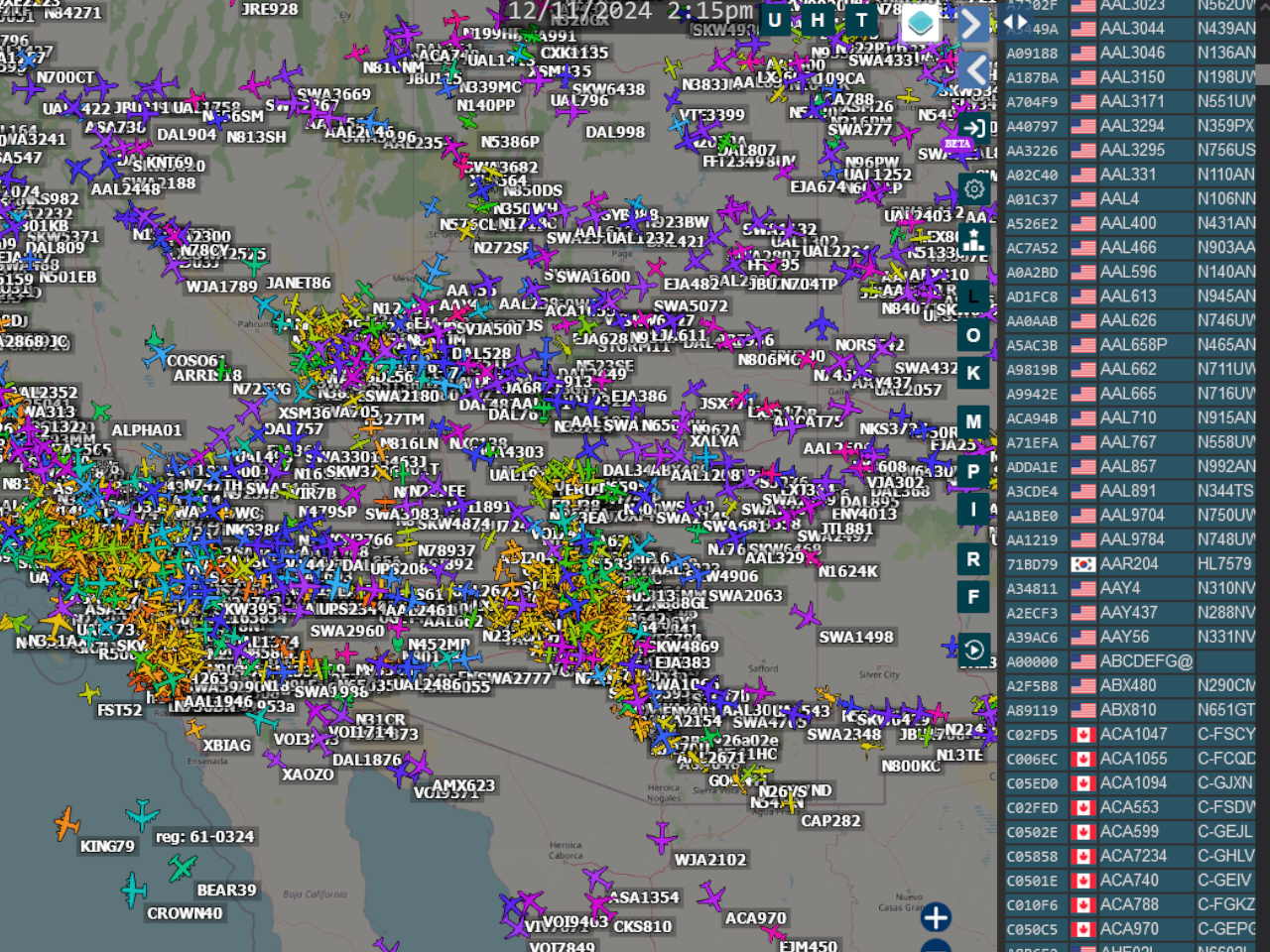
Task: Click the XBIAG label on the map
Action: 227,746
